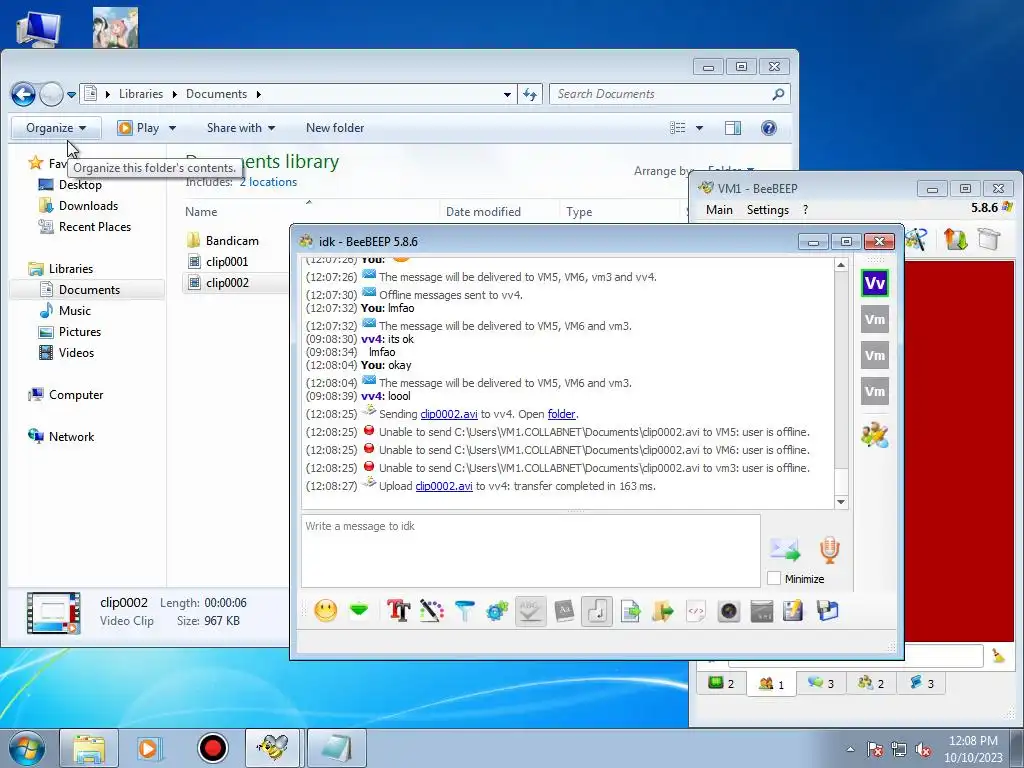This screenshot has width=1024, height=768.
Task: Expand the change view dropdown arrow
Action: tap(699, 128)
